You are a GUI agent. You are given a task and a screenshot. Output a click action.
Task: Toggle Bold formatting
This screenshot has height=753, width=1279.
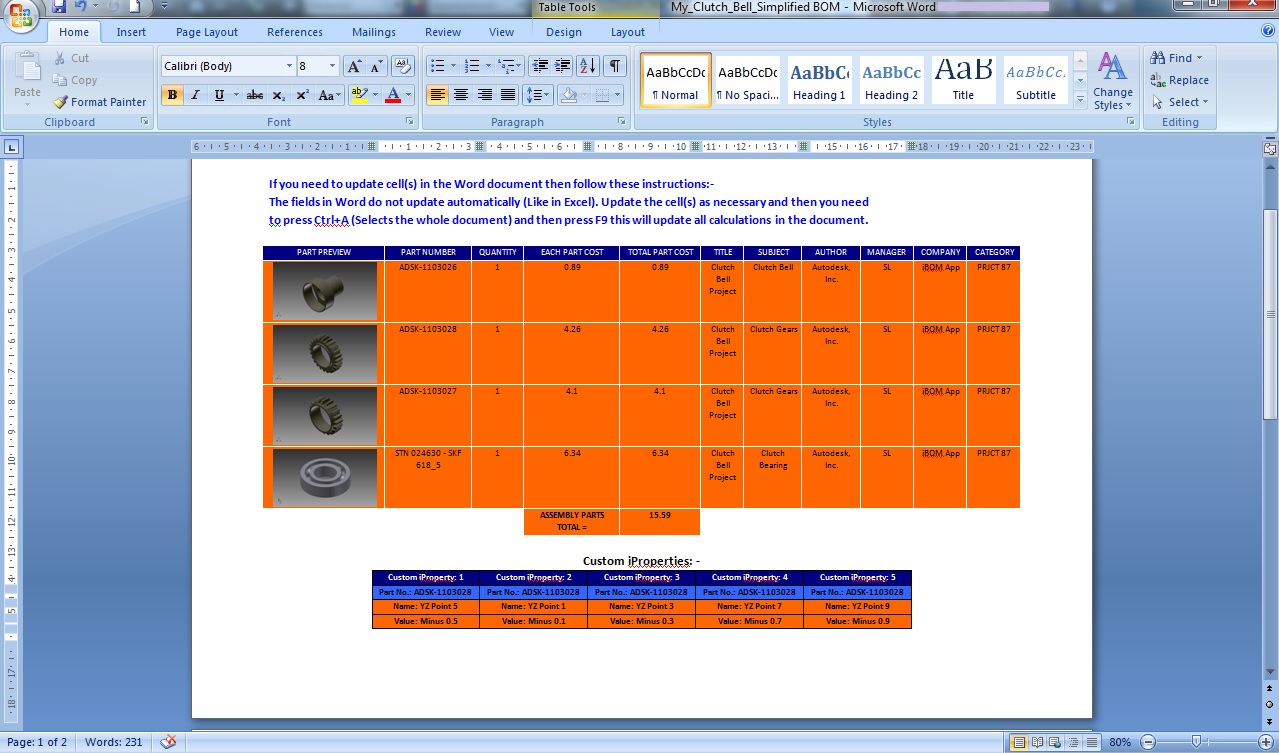172,95
